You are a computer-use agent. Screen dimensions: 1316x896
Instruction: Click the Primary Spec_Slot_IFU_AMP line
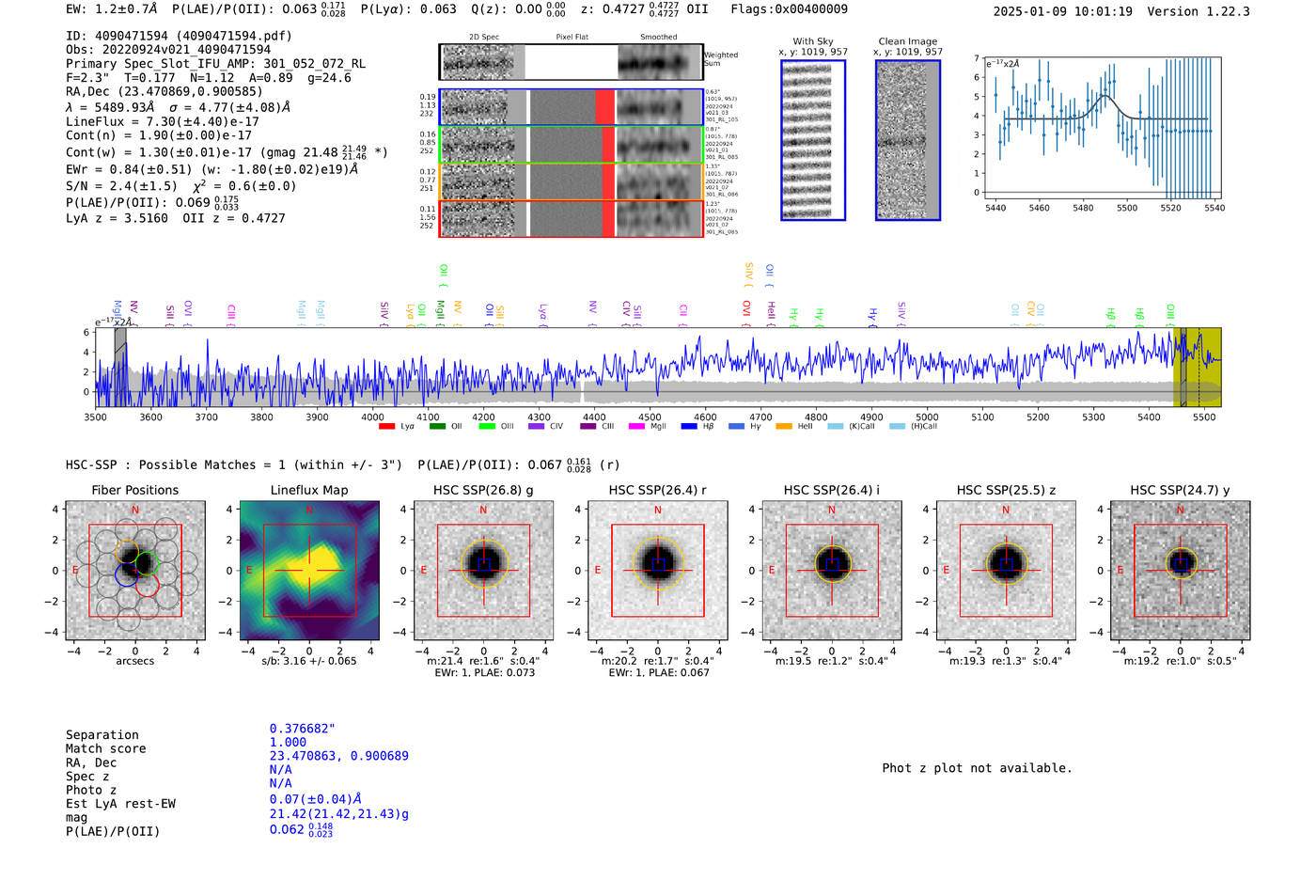pos(216,64)
